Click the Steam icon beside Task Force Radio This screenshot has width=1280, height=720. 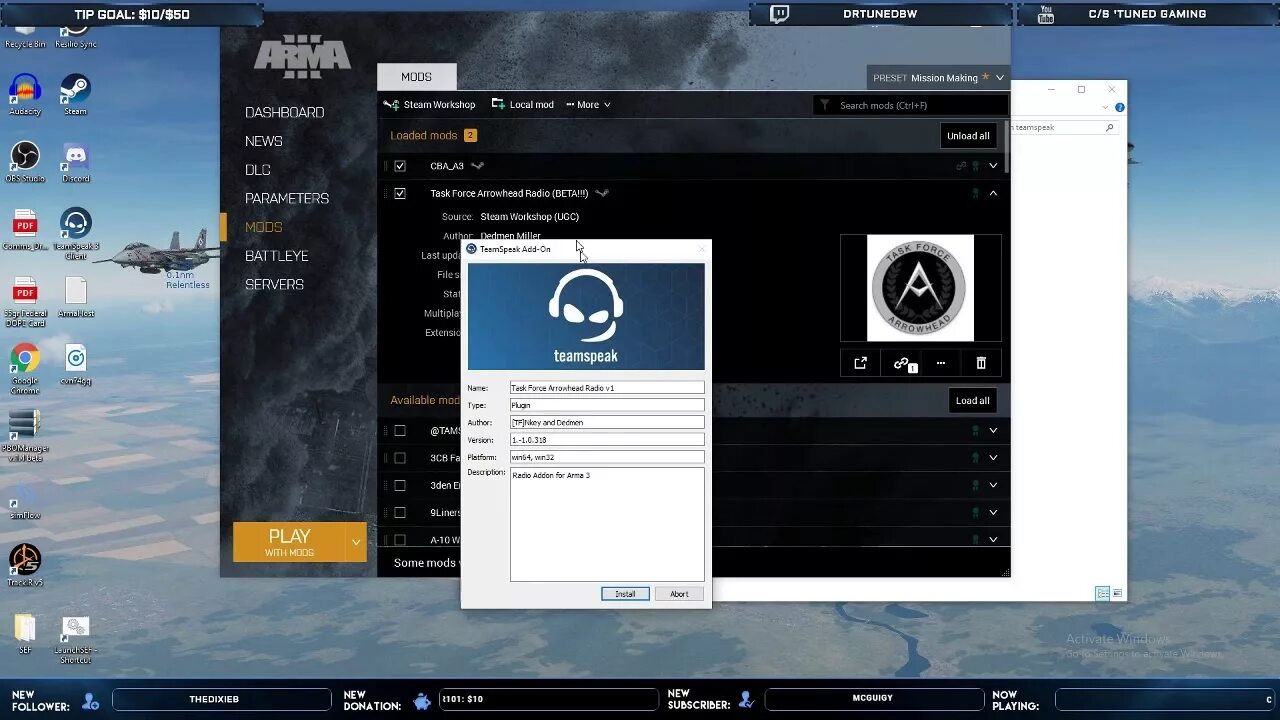(601, 194)
